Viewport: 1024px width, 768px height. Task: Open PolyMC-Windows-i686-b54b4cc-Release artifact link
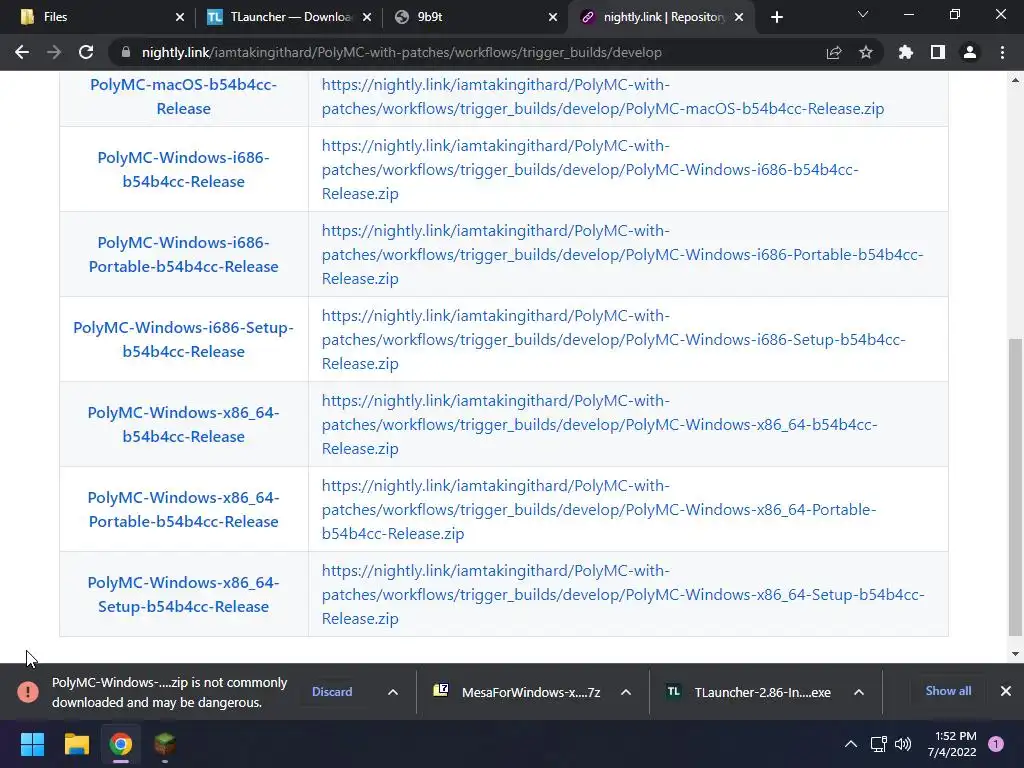click(x=184, y=170)
